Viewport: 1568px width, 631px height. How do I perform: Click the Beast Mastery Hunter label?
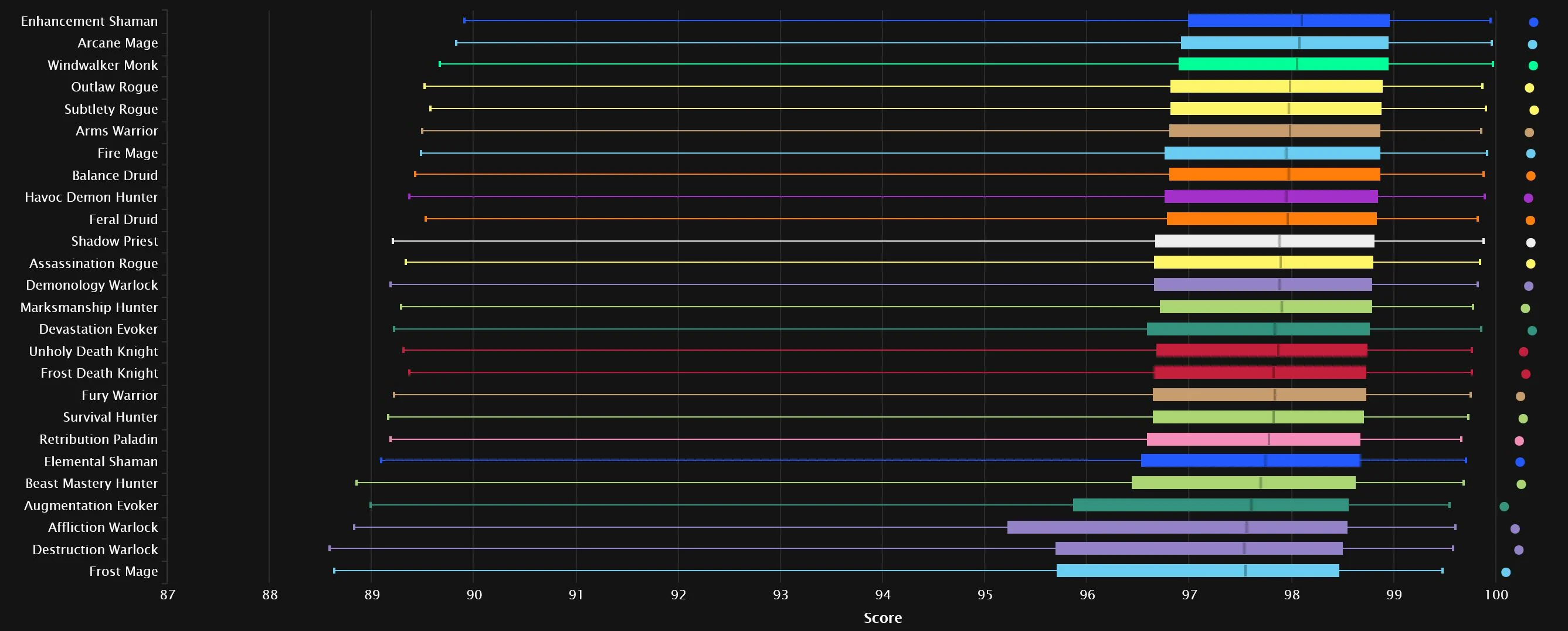click(91, 483)
